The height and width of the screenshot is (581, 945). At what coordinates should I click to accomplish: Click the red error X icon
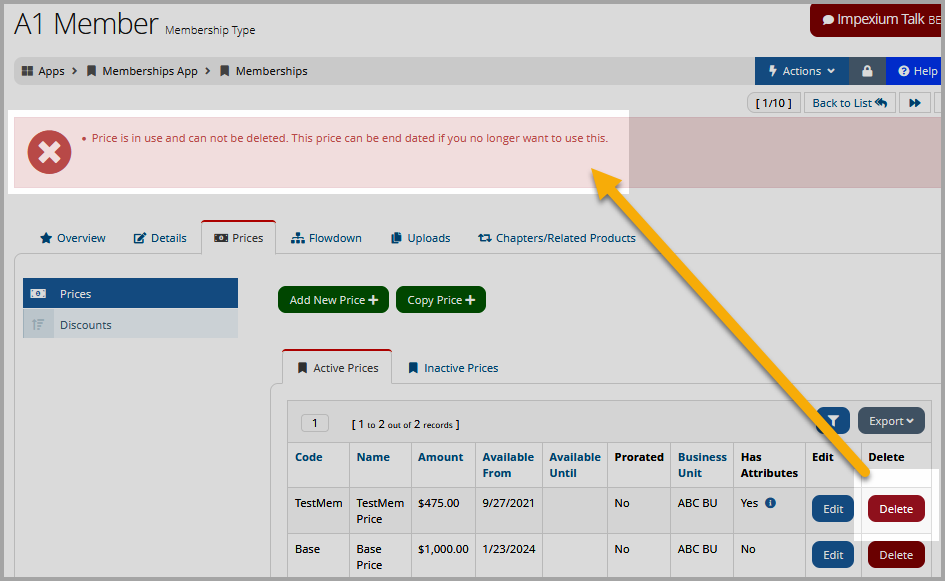click(49, 152)
